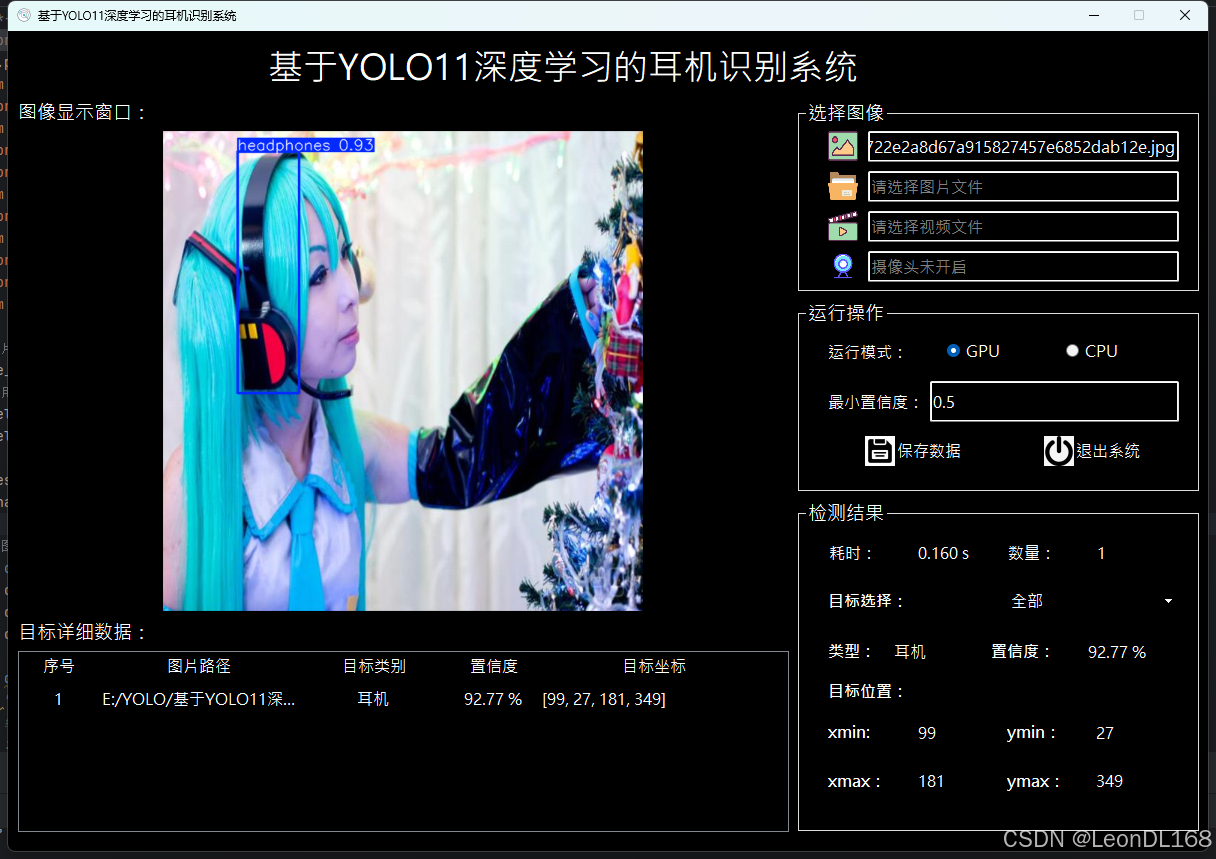1216x859 pixels.
Task: Close the application window
Action: [x=1185, y=15]
